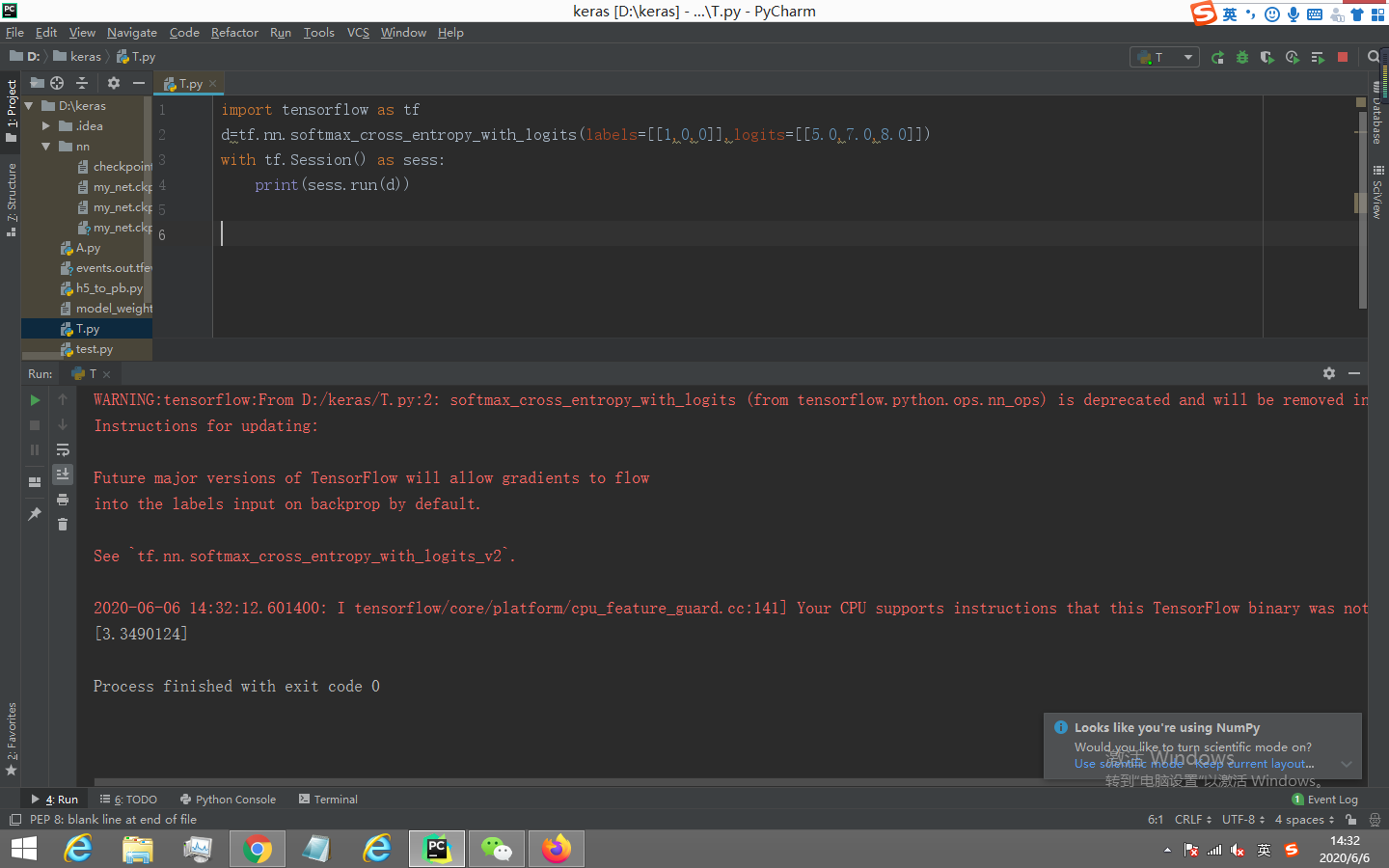Image resolution: width=1389 pixels, height=868 pixels.
Task: Open the Terminal tool window
Action: [328, 799]
